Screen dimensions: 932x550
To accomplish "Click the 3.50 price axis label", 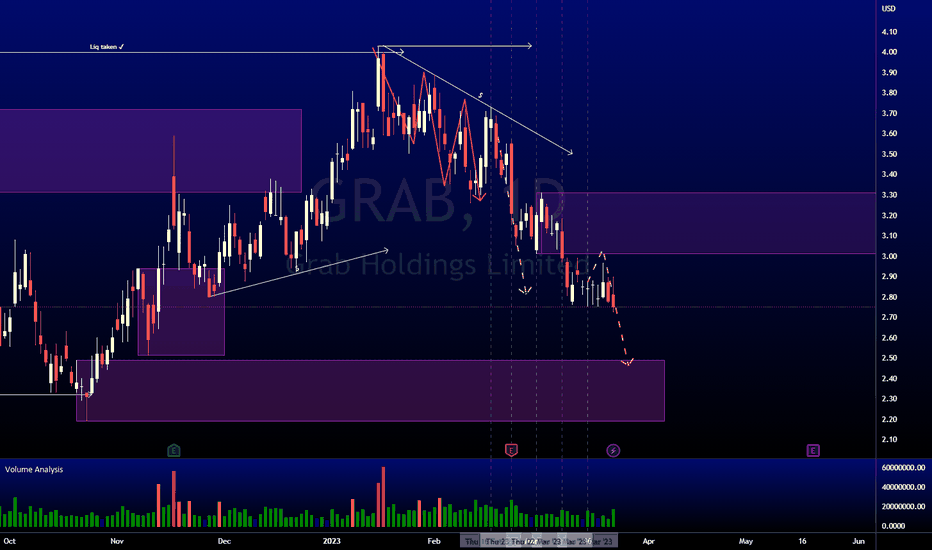I will [x=889, y=154].
